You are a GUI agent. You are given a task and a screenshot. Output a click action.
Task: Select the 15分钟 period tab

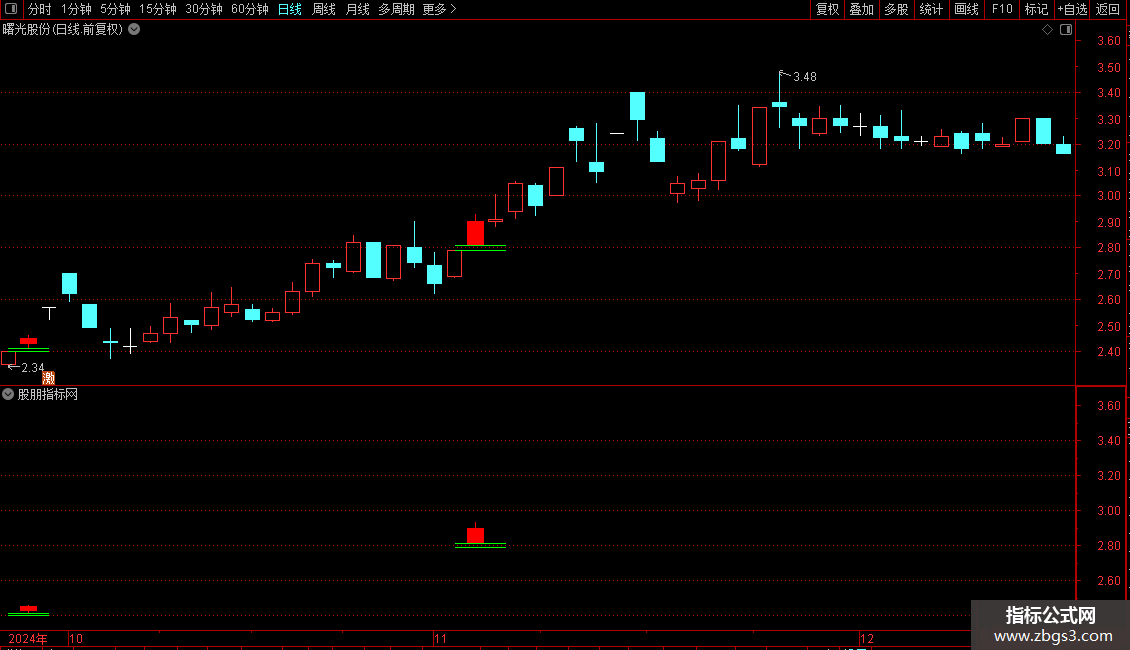(158, 9)
